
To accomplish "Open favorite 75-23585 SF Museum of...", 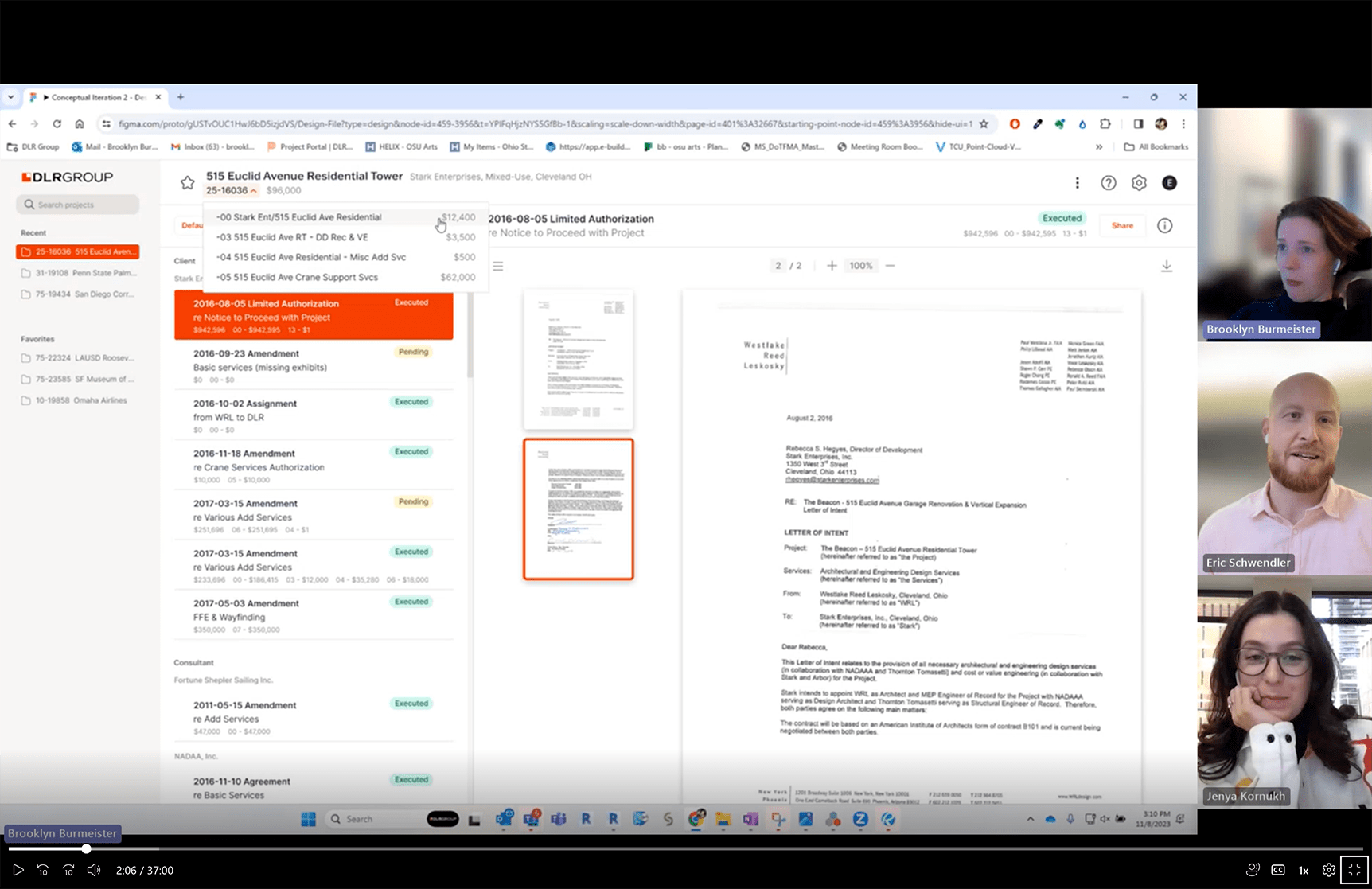I will pos(78,380).
